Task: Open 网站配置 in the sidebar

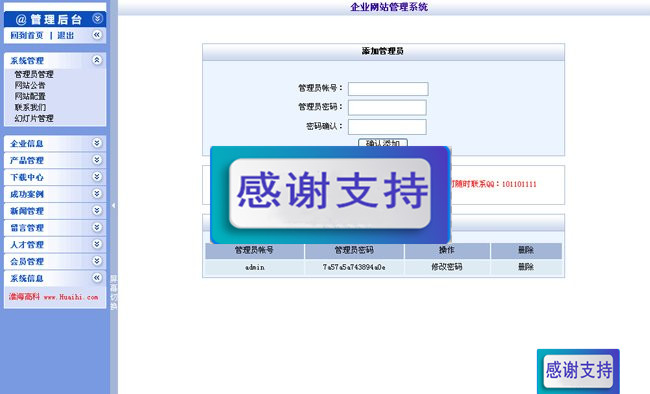Action: pos(30,96)
